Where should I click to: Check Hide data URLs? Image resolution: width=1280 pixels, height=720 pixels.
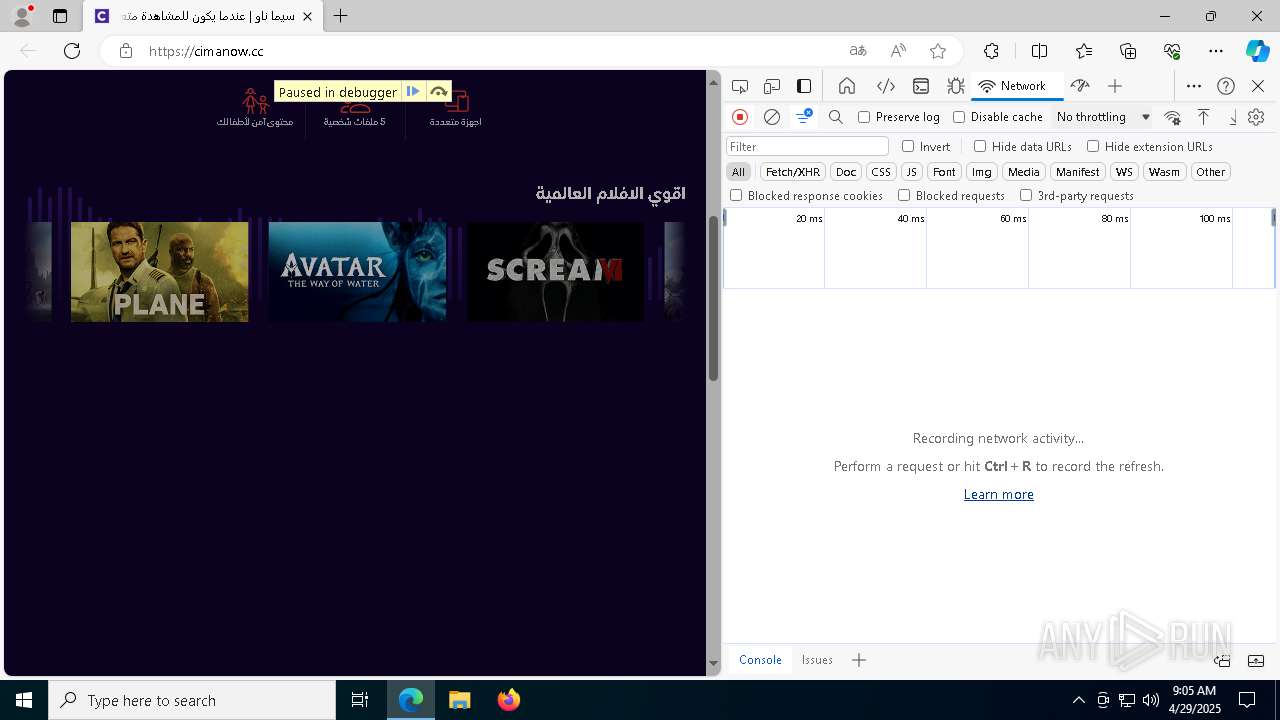(x=980, y=146)
